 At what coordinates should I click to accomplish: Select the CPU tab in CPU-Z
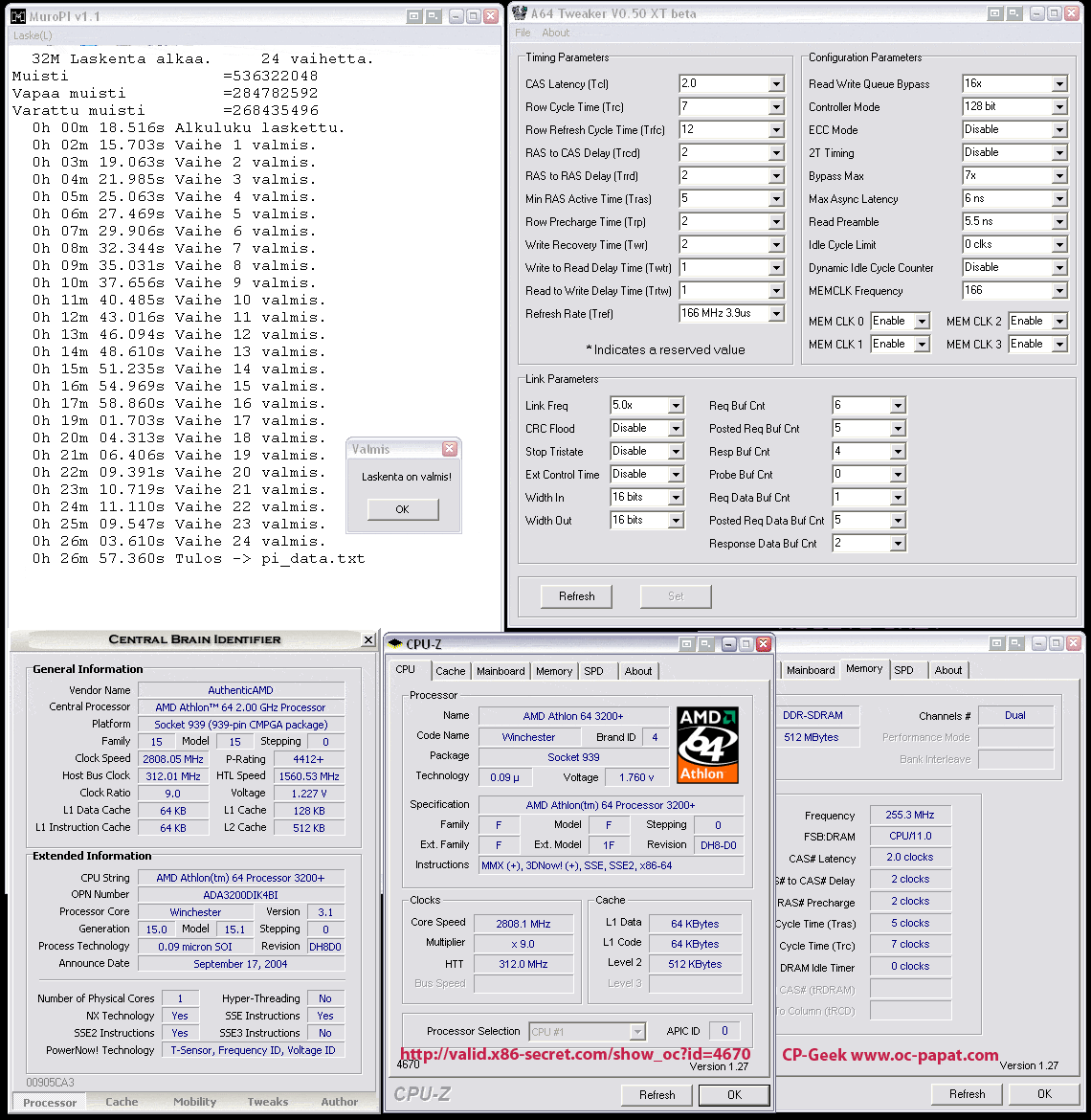(x=406, y=669)
